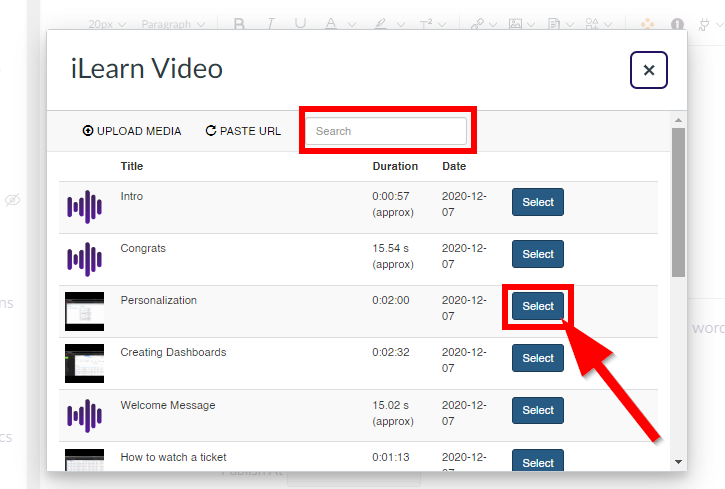Click the Paste URL button

point(243,131)
